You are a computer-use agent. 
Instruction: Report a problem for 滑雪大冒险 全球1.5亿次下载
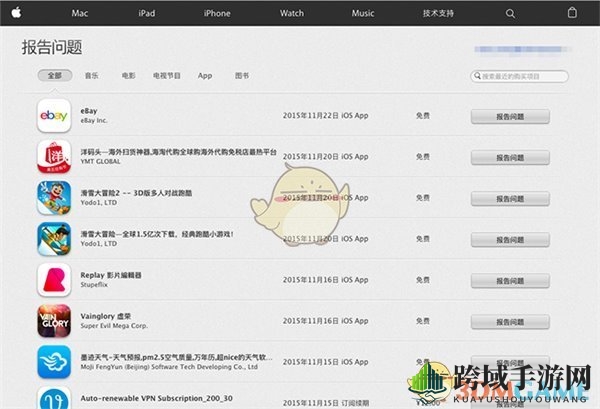[510, 240]
